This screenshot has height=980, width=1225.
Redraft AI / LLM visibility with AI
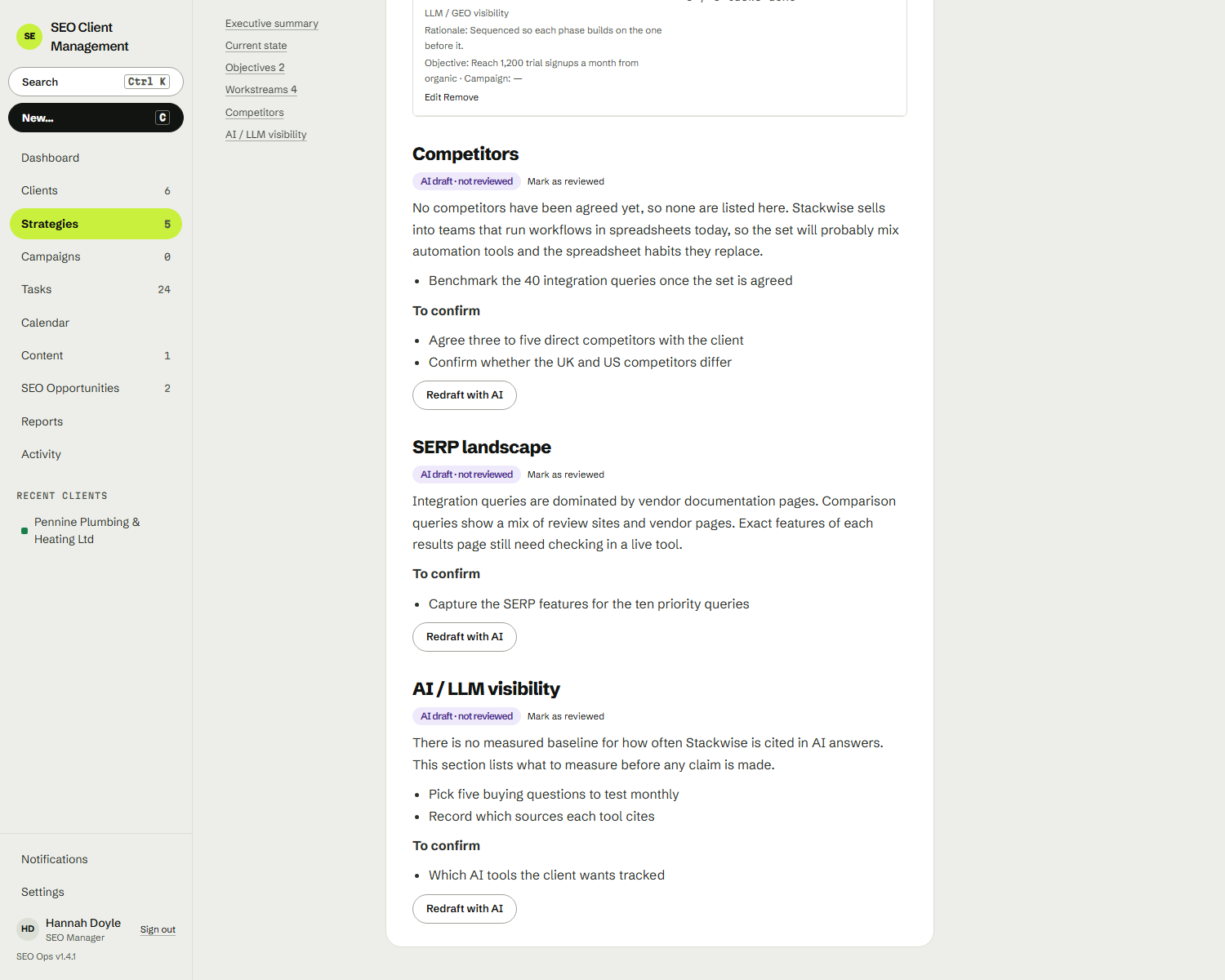pyautogui.click(x=465, y=909)
